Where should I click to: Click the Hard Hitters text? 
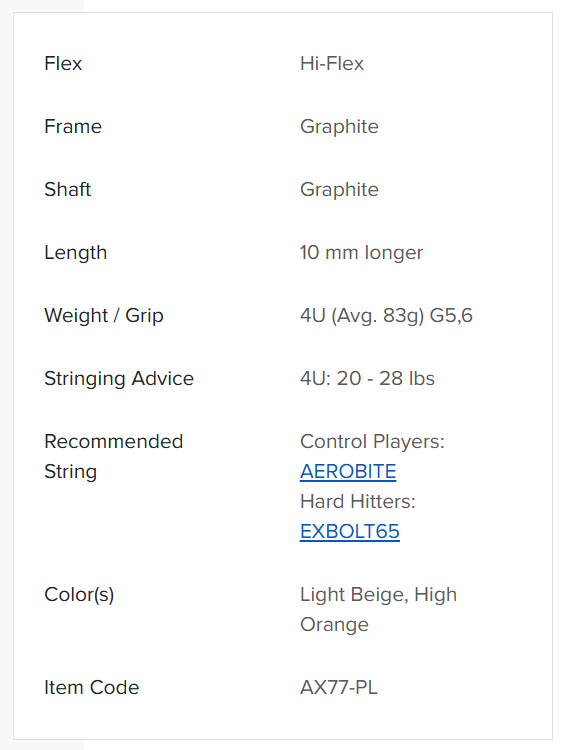357,502
